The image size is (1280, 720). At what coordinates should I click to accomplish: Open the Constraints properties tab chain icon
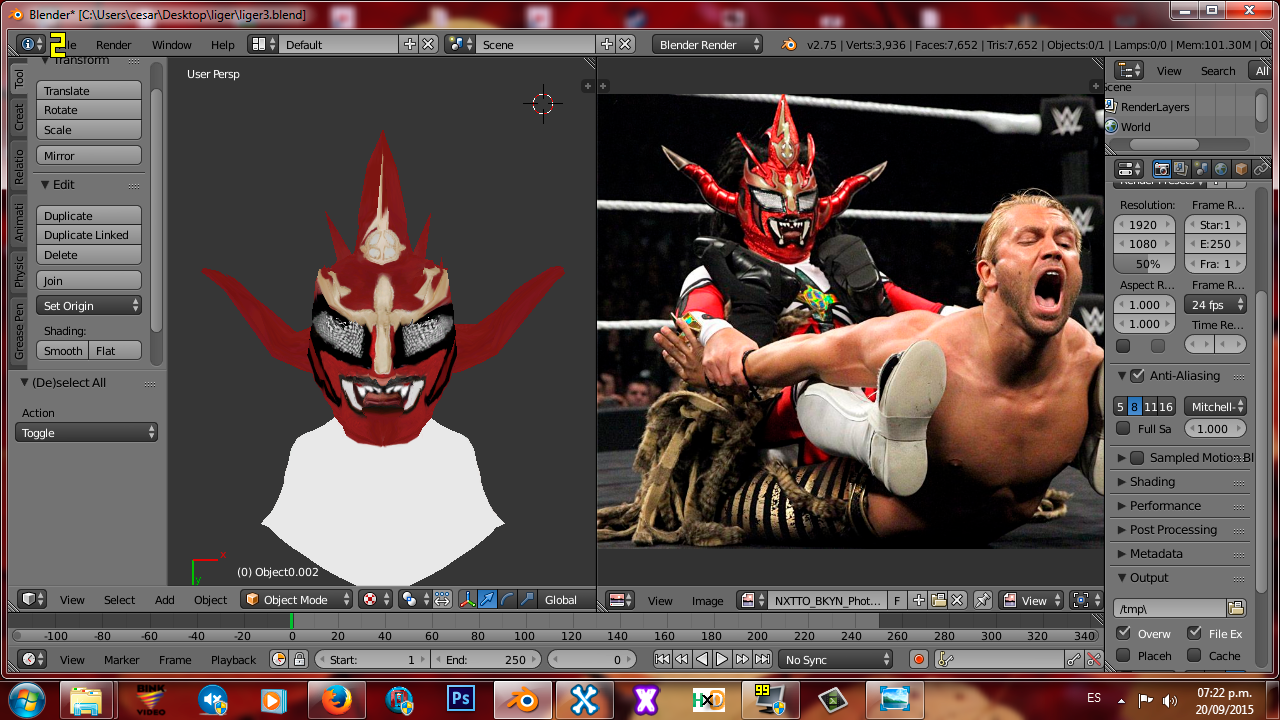click(1261, 169)
